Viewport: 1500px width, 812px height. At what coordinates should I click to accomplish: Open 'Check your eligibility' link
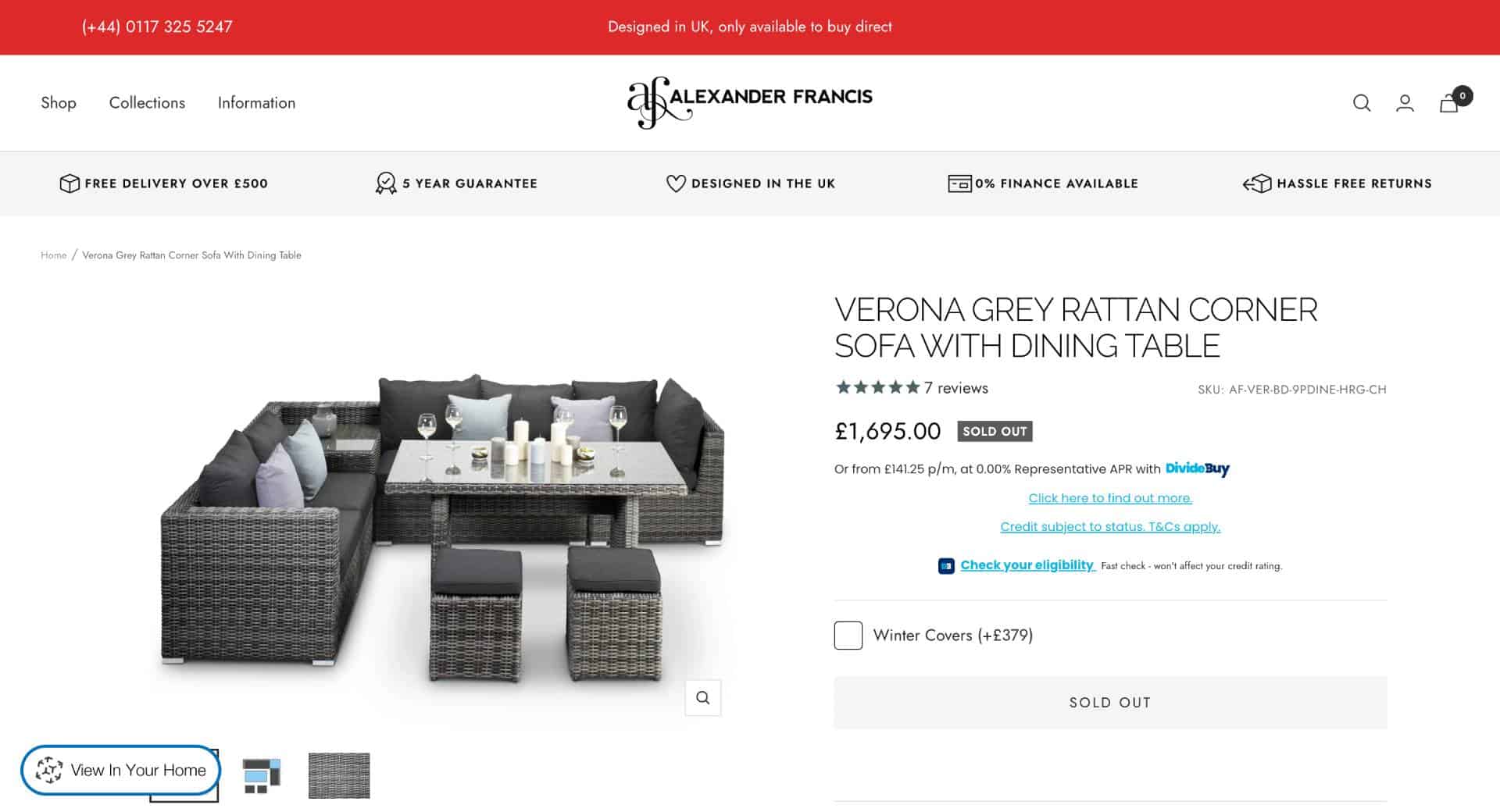[x=1027, y=565]
